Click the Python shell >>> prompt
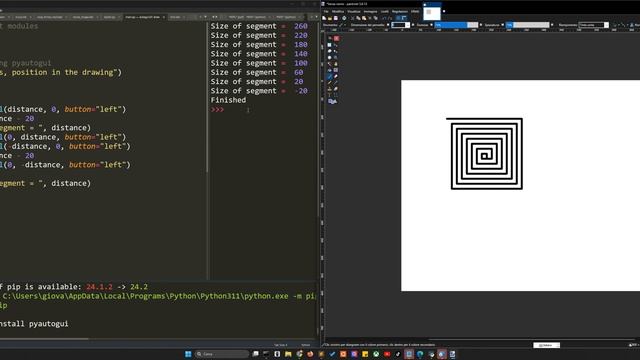640x360 pixels. (217, 109)
